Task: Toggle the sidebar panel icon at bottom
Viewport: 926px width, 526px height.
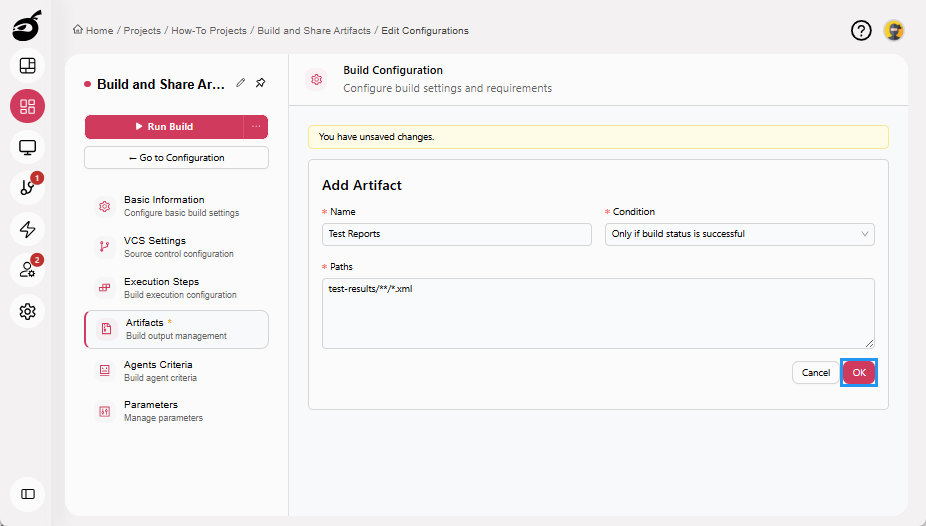Action: click(27, 494)
